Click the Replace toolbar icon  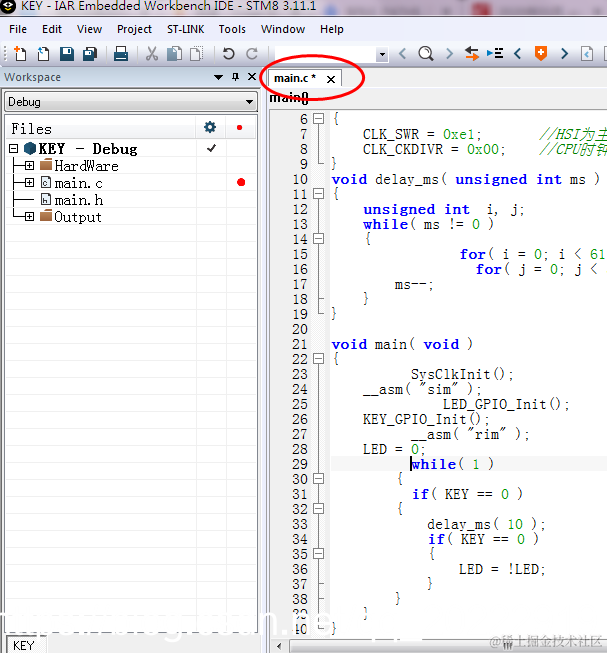coord(472,54)
